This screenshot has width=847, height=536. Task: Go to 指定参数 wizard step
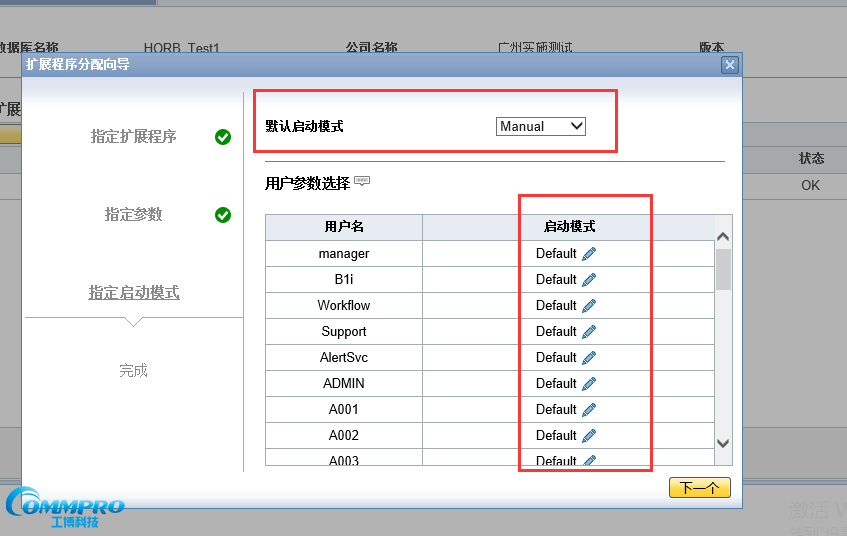tap(133, 215)
